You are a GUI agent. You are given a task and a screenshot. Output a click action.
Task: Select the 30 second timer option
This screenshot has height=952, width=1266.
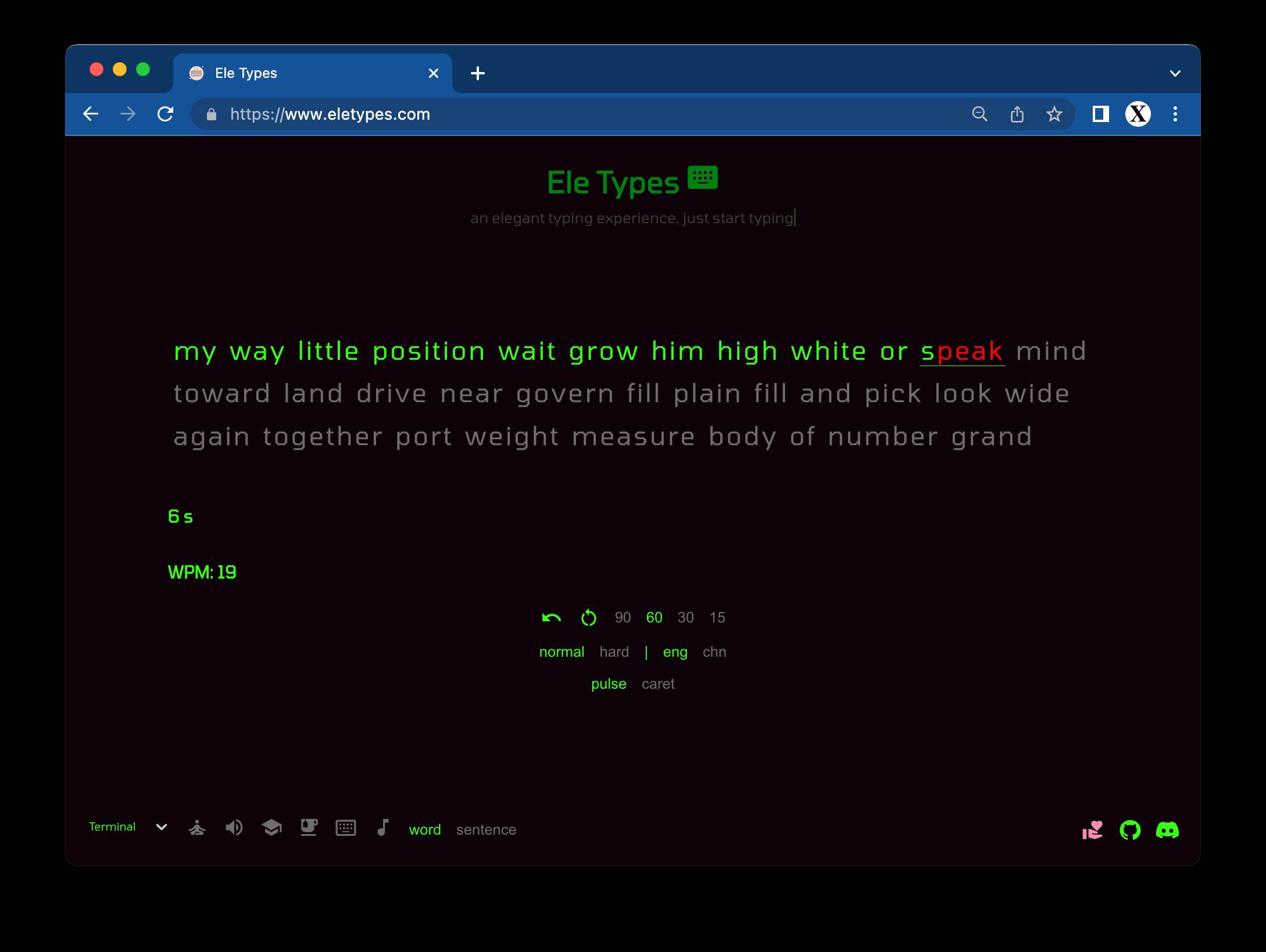(x=685, y=618)
